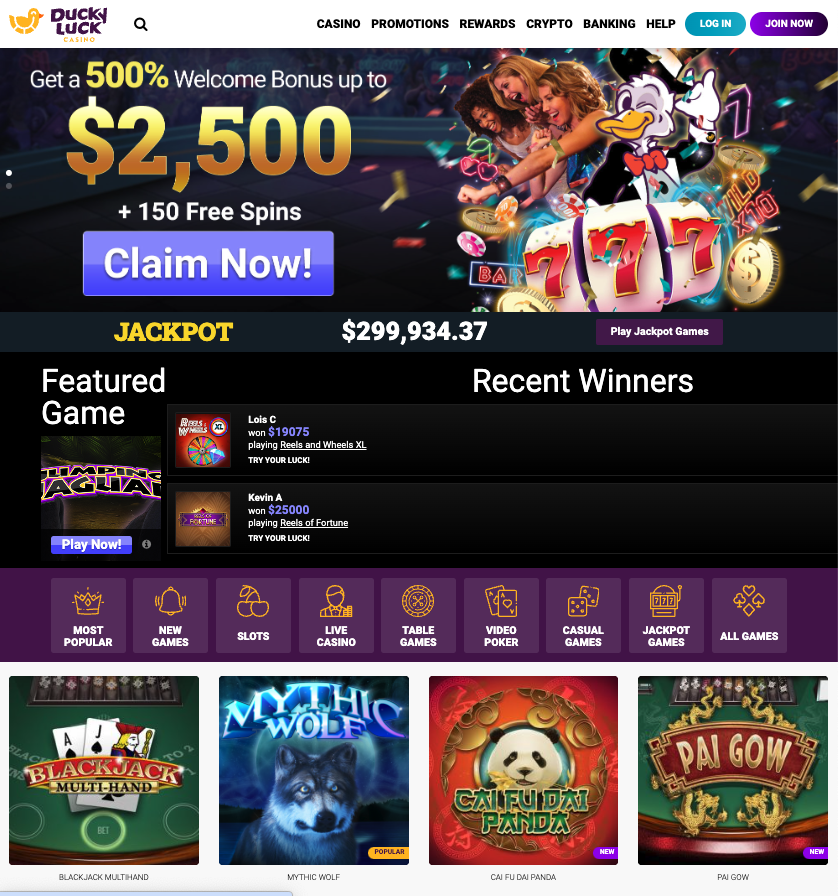Open the Mythic Wolf game thumbnail
Screen dimensions: 838x896
click(314, 770)
